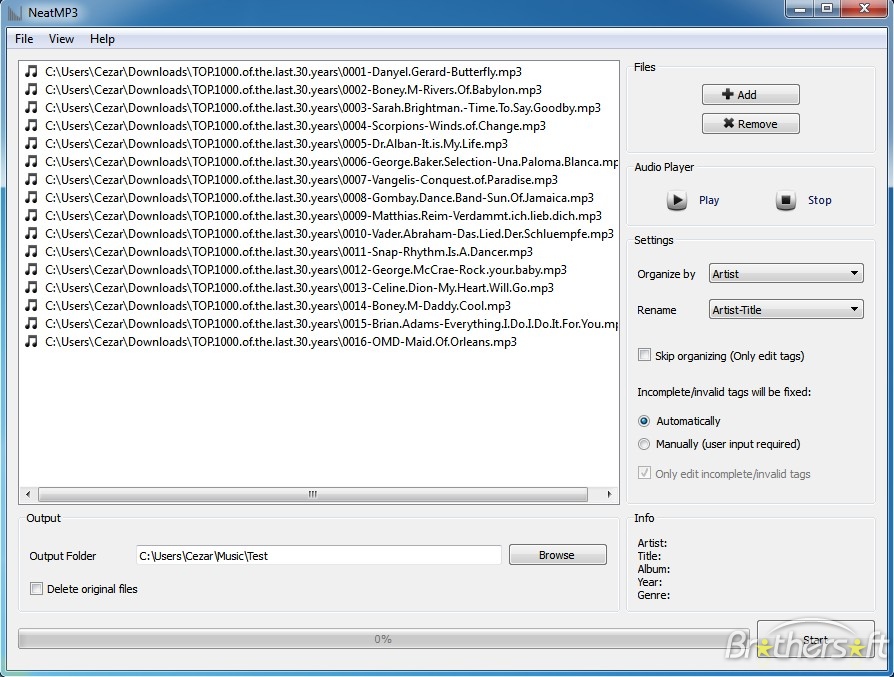Click music note icon beside OMD-Maid.Of.Orleans
This screenshot has width=894, height=677.
[x=31, y=342]
